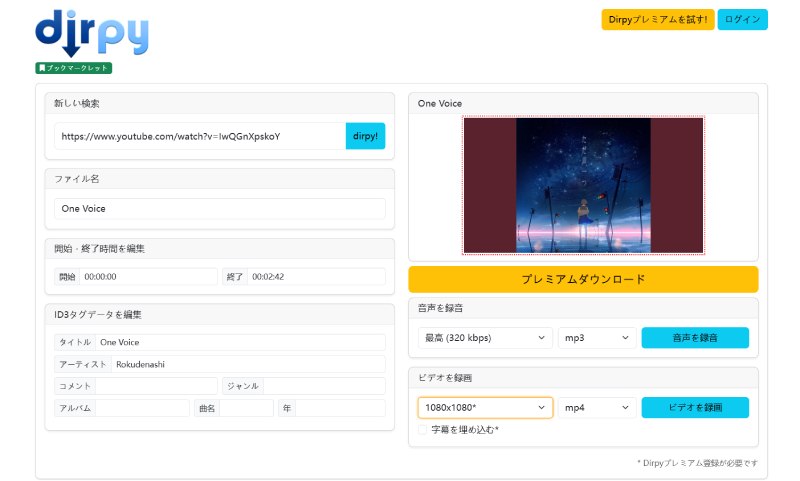800x481 pixels.
Task: Open the green bookmarklet badge
Action: coord(73,68)
